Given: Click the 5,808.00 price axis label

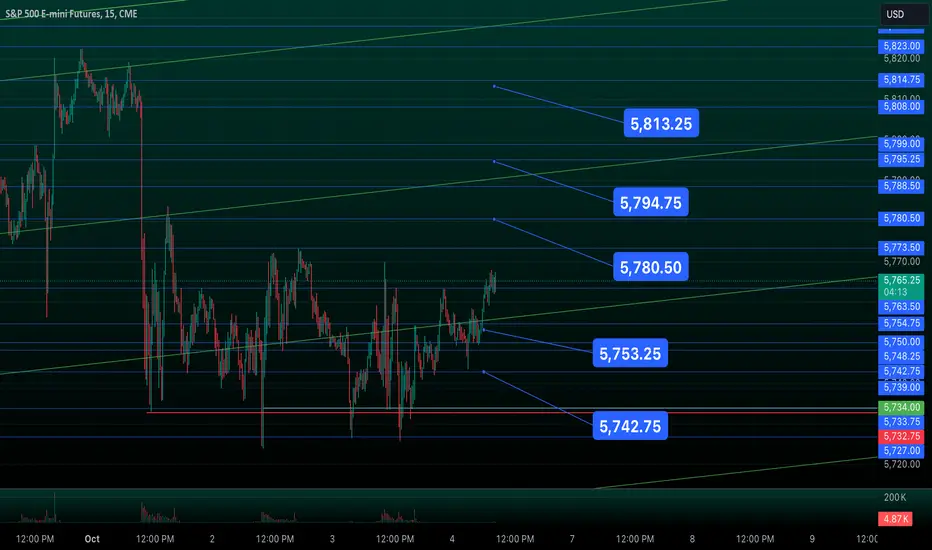Looking at the screenshot, I should 901,106.
